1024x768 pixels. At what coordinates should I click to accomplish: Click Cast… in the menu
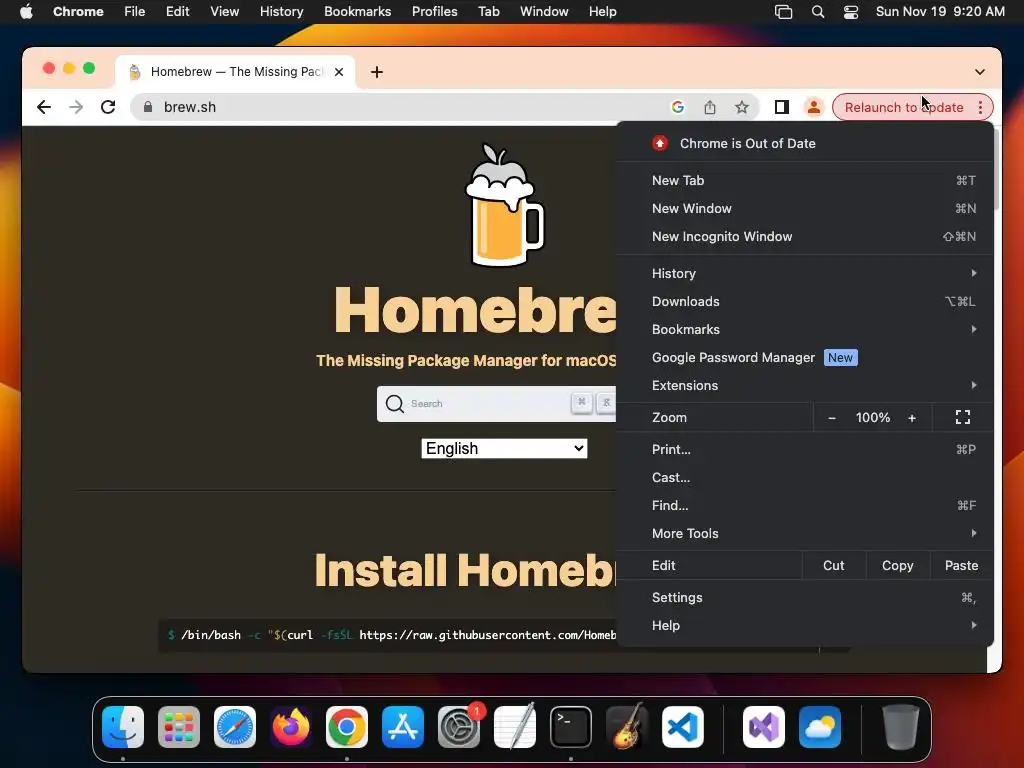point(805,478)
